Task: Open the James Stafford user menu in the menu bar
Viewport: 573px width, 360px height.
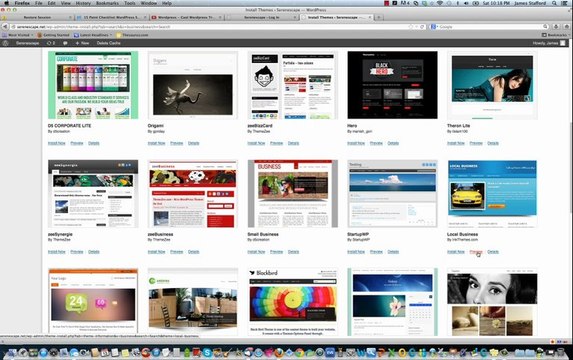Action: coord(530,3)
